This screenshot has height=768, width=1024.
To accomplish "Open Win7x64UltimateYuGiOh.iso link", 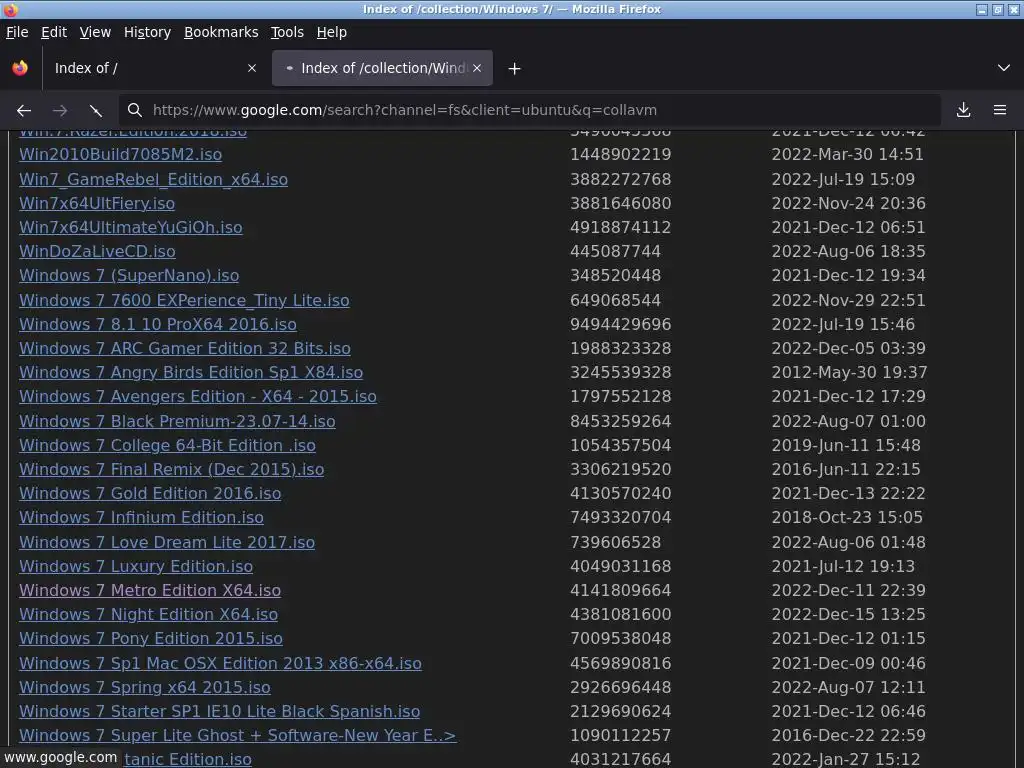I will coord(131,228).
